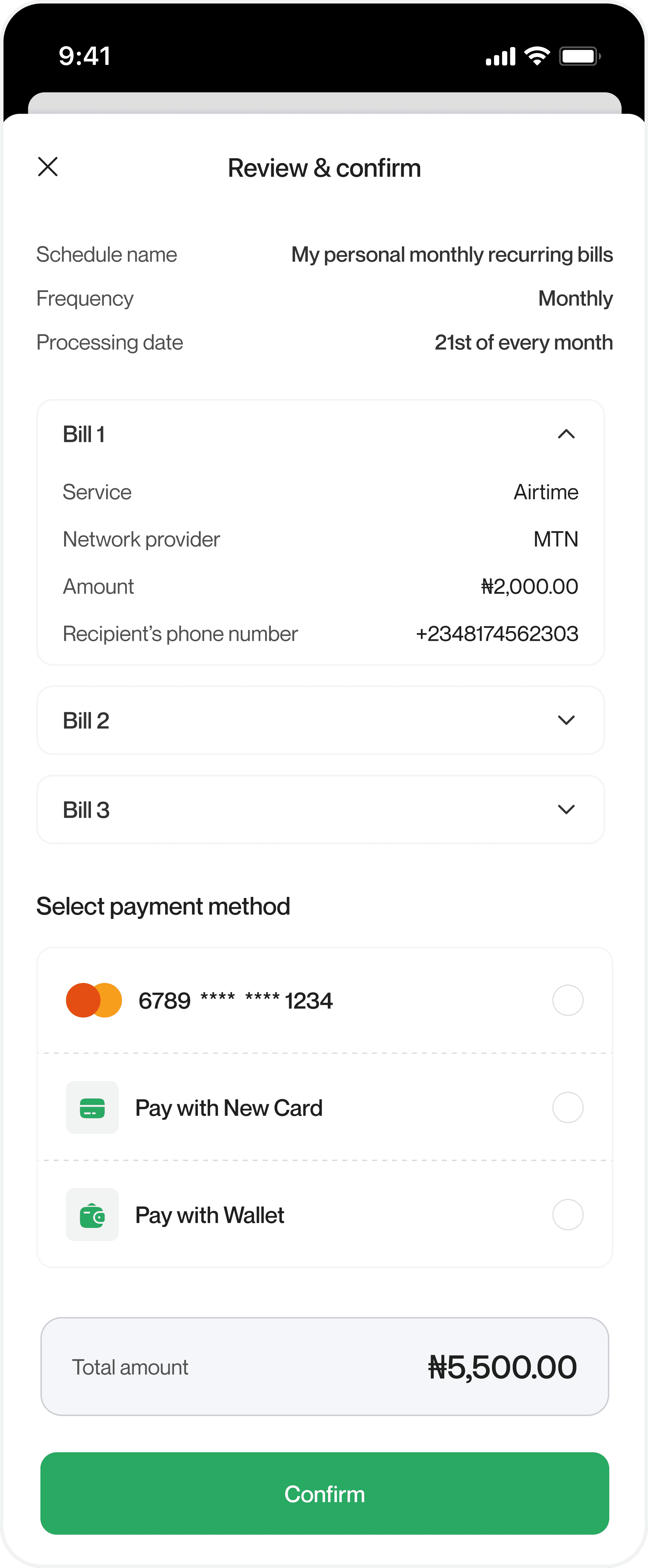Tap the cellular signal bars icon
The height and width of the screenshot is (1568, 648).
click(500, 56)
